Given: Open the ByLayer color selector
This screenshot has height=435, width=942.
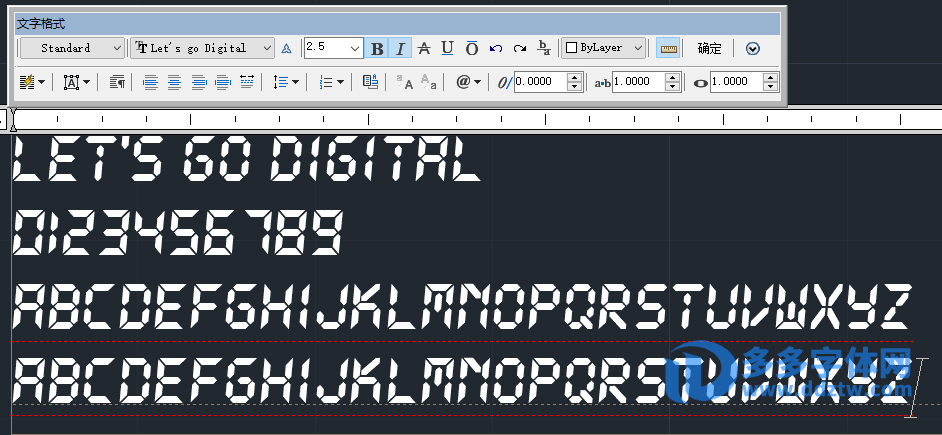Looking at the screenshot, I should (603, 48).
